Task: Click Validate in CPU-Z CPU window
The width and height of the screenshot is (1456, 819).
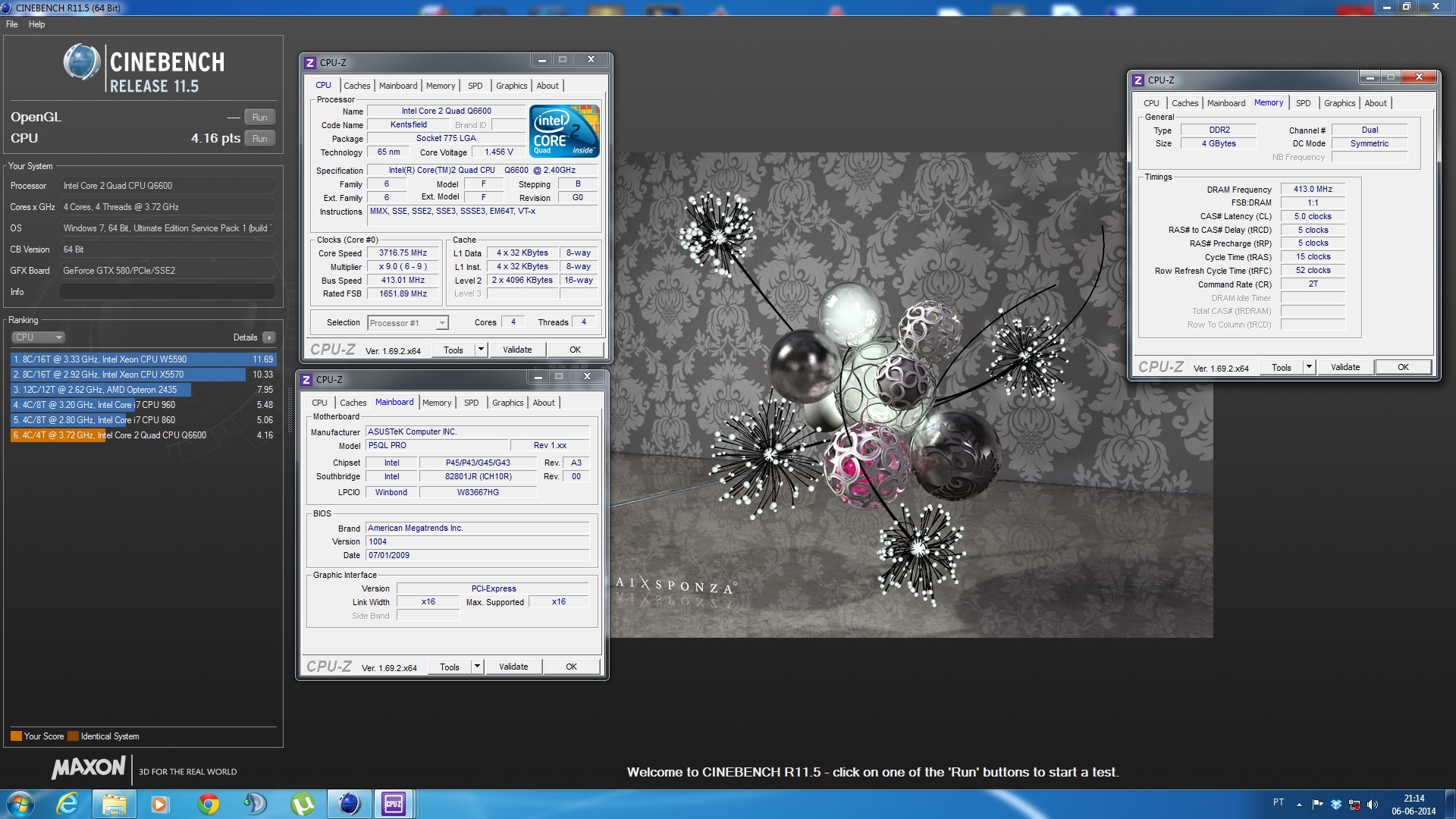Action: [517, 350]
